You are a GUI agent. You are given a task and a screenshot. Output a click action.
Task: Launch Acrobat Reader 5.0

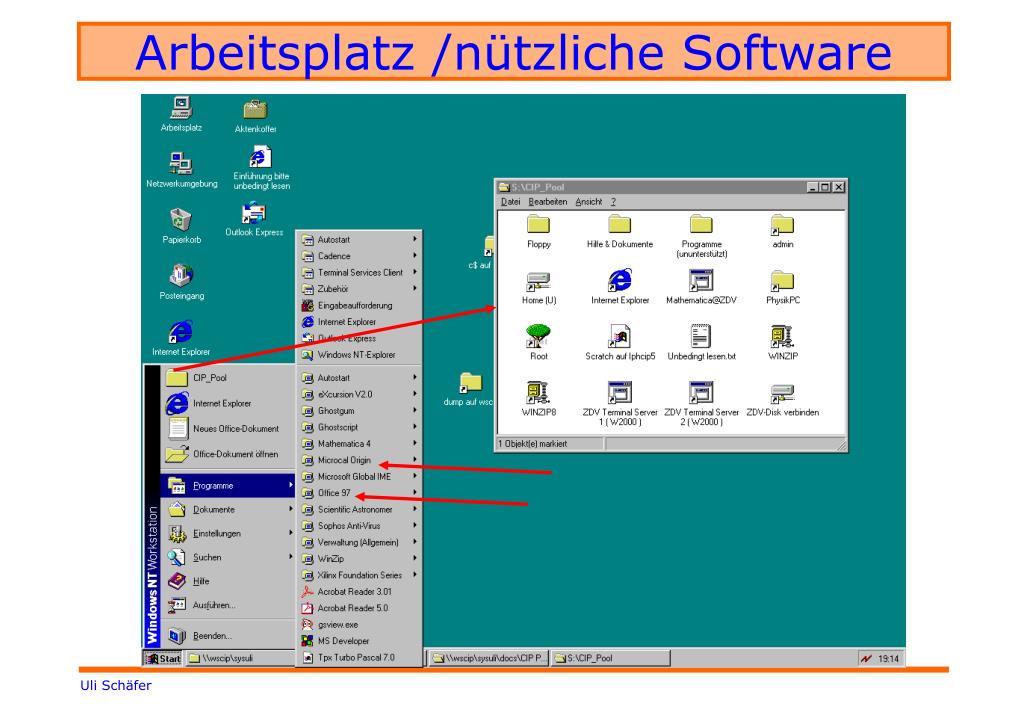(x=359, y=608)
